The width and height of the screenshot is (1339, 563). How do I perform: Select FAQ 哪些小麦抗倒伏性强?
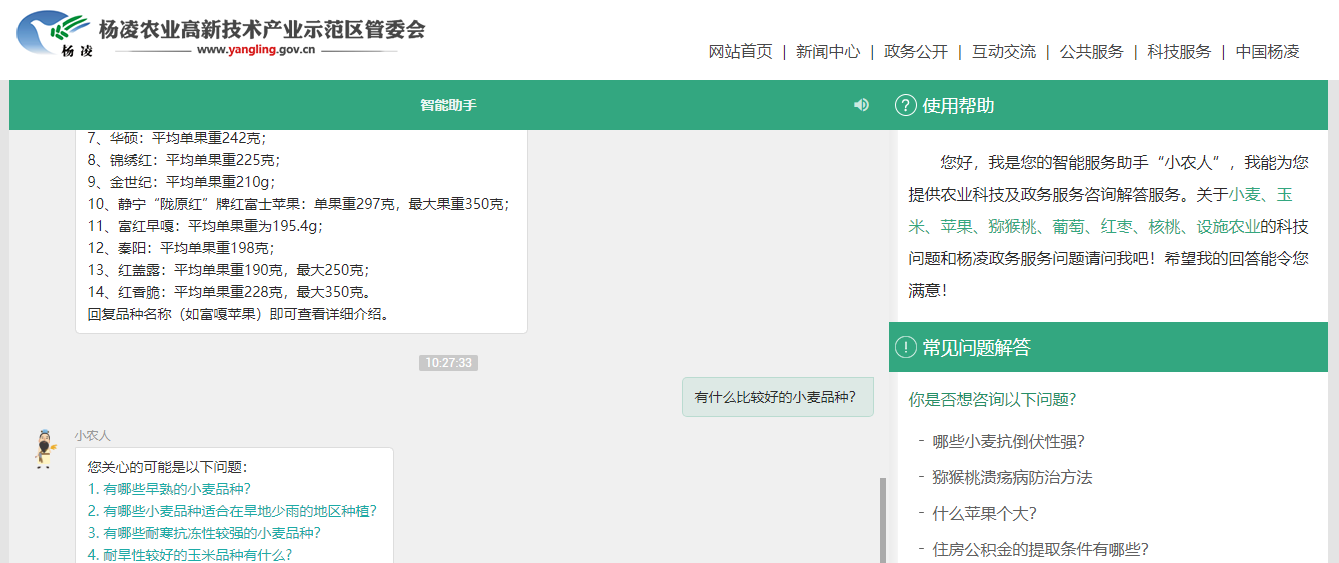click(1008, 441)
